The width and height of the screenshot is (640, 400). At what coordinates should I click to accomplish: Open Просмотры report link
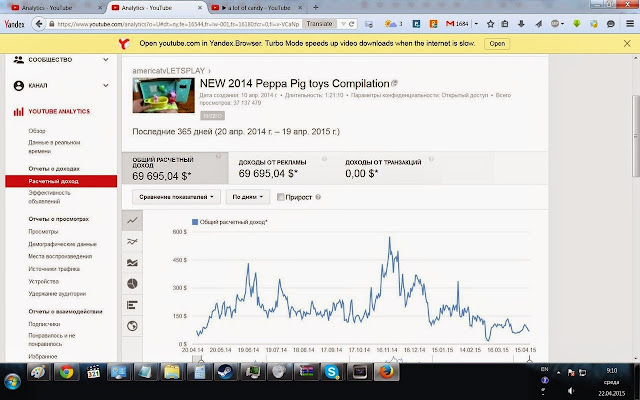(43, 231)
